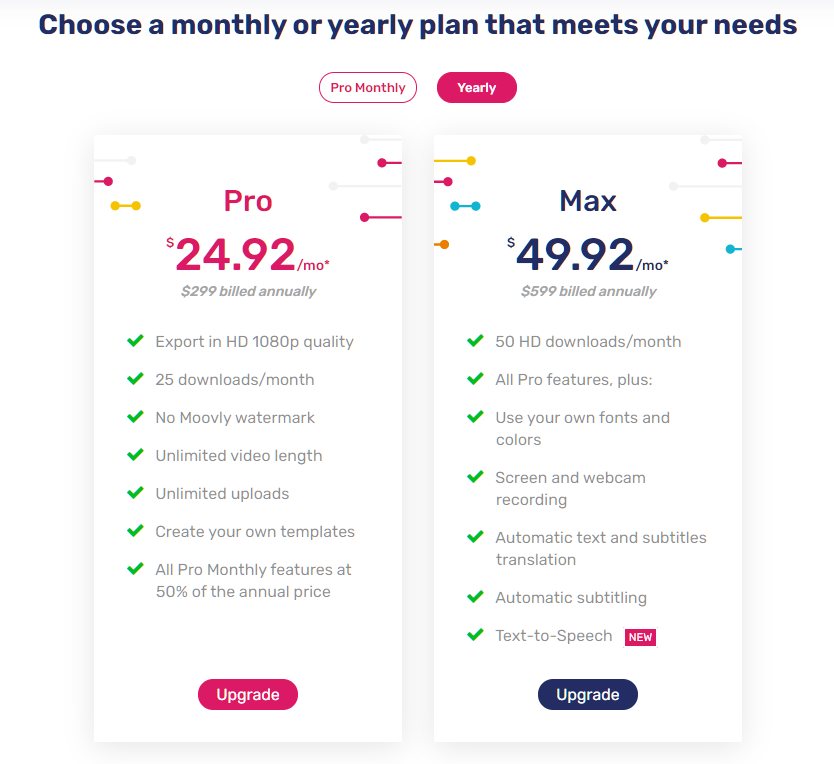This screenshot has height=764, width=834.
Task: Click the NEW badge next to Text-to-Speech
Action: (x=640, y=637)
